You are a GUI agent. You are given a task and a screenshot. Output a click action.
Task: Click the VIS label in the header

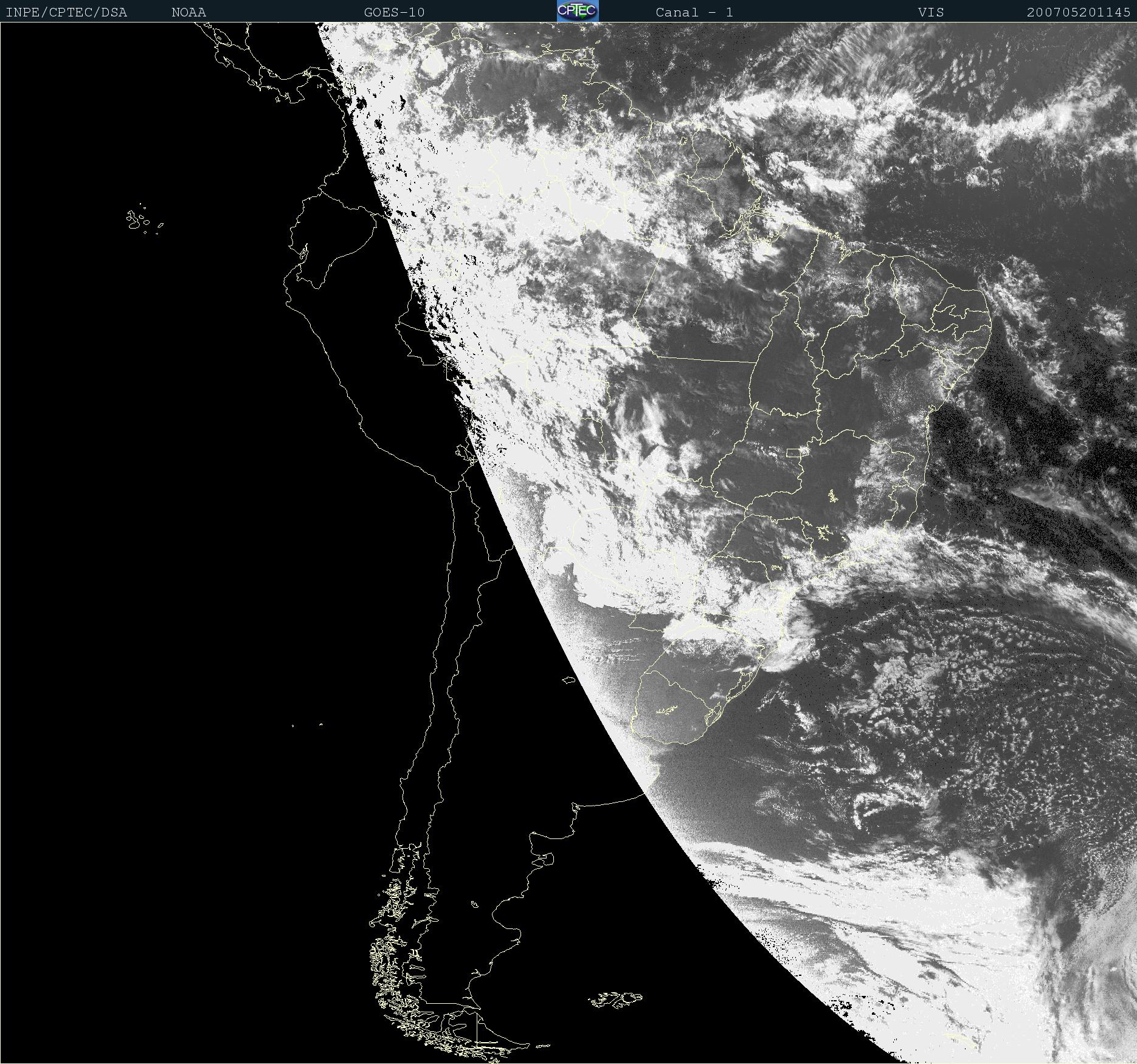[x=931, y=12]
